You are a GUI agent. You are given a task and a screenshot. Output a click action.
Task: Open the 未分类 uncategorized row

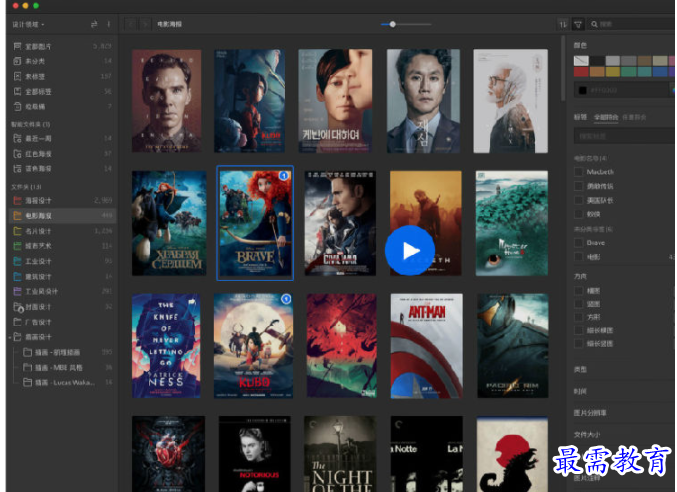(62, 61)
